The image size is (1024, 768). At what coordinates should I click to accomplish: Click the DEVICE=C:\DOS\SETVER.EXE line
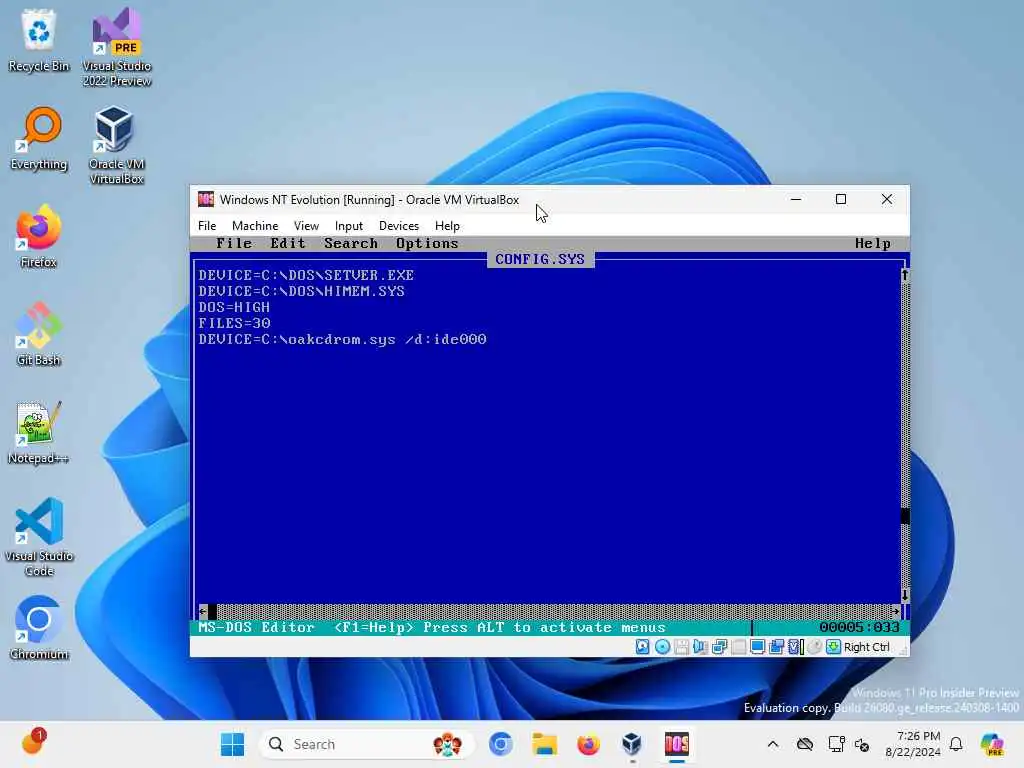(x=306, y=275)
